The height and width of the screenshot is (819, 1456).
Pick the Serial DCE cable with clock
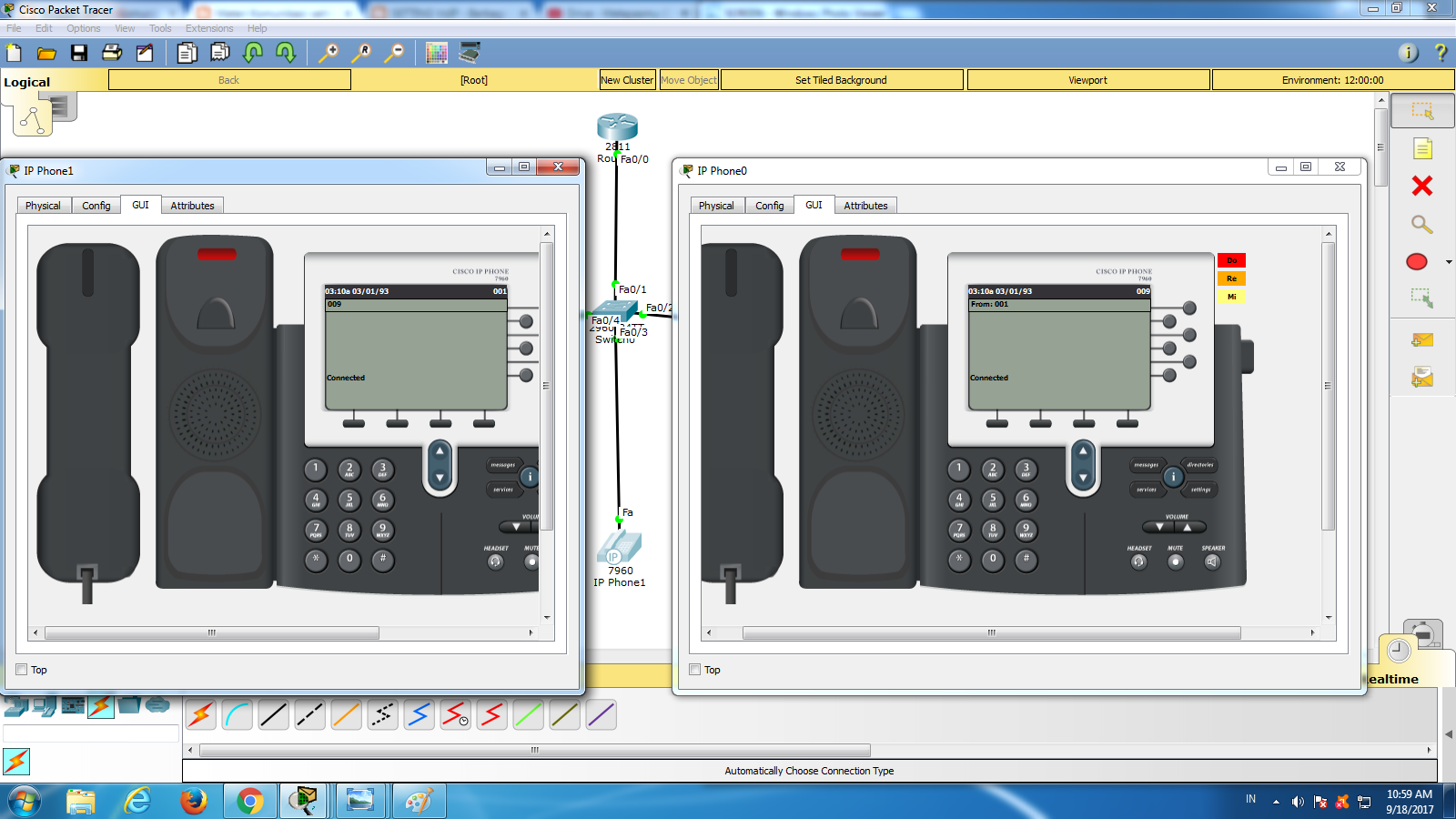tap(455, 715)
